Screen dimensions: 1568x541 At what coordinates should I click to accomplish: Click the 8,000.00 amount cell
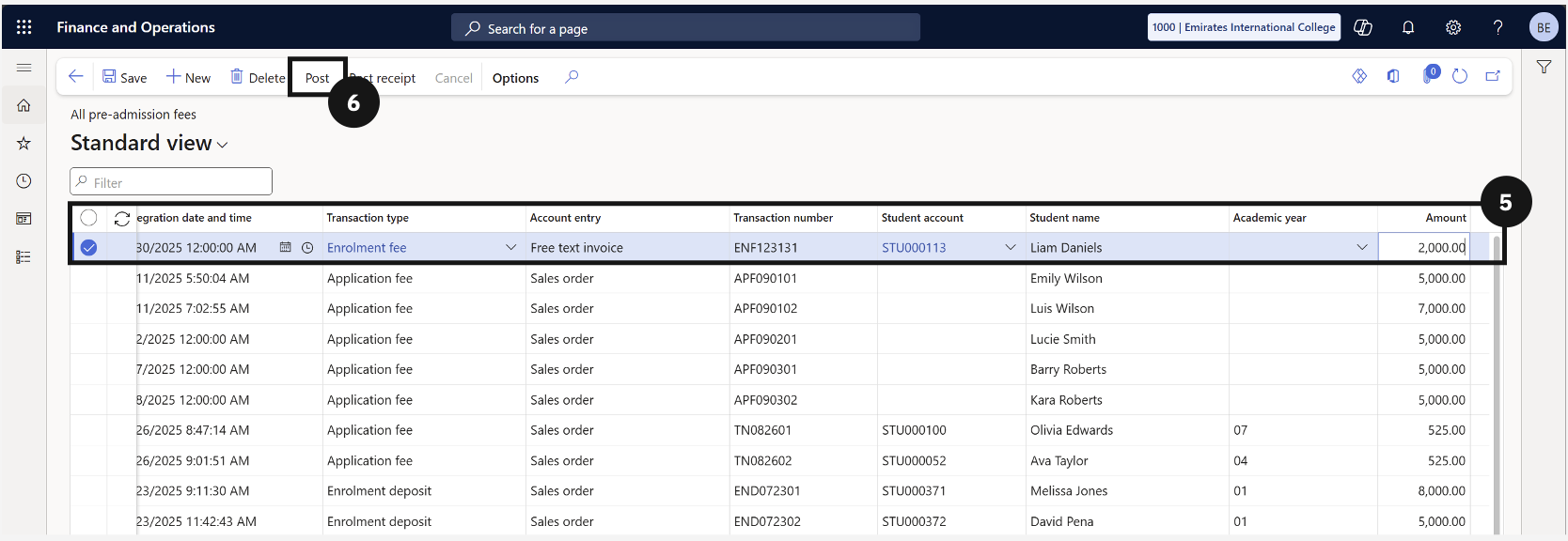coord(1441,491)
